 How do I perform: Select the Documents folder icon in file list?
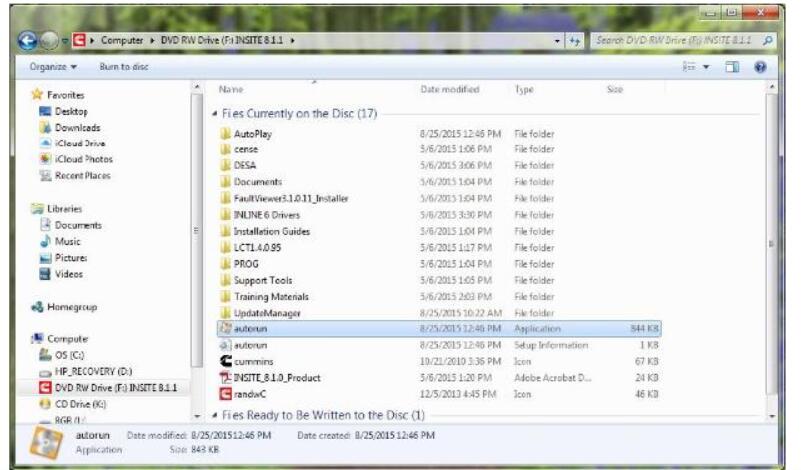pyautogui.click(x=225, y=182)
